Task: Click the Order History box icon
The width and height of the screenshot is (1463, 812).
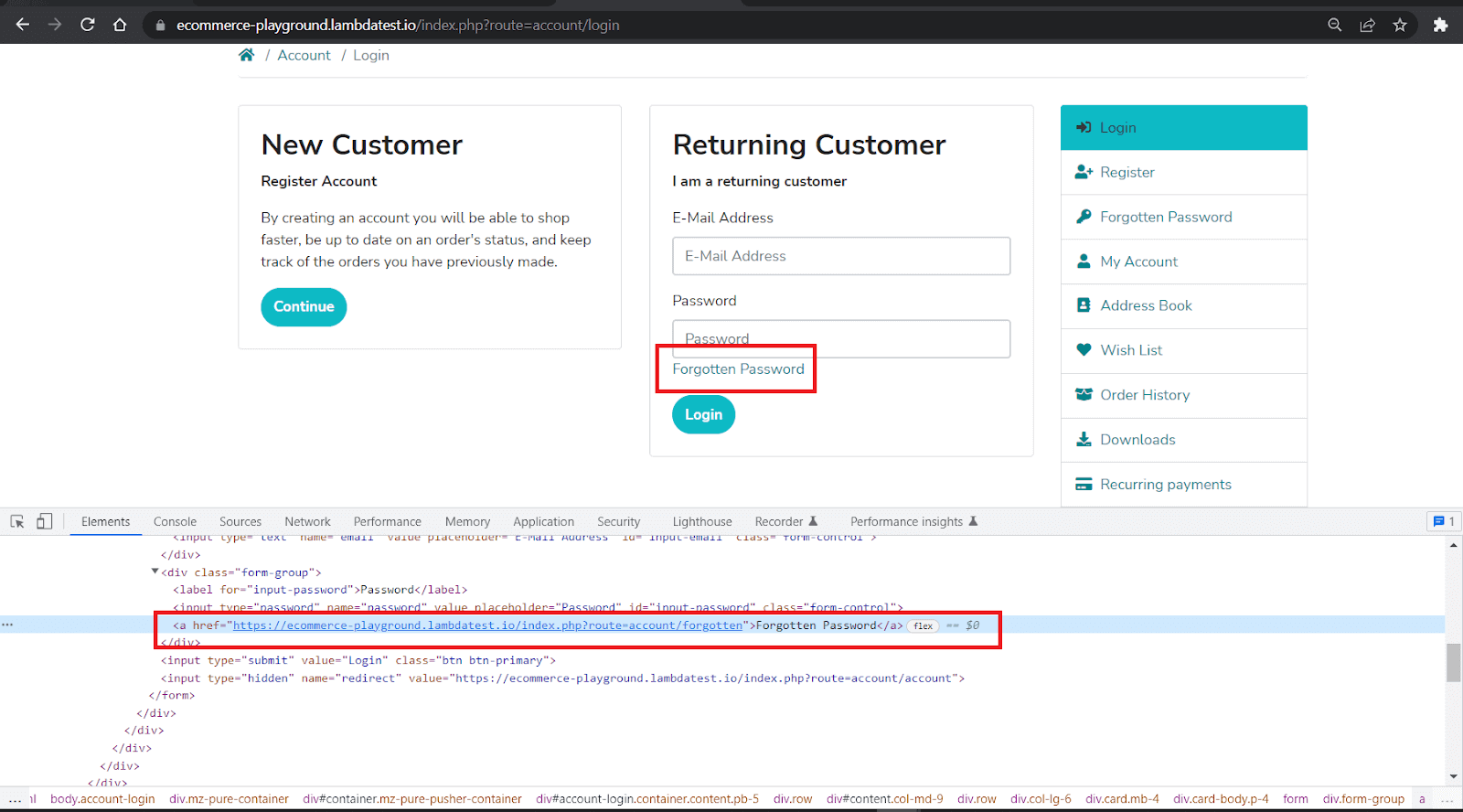Action: tap(1084, 395)
